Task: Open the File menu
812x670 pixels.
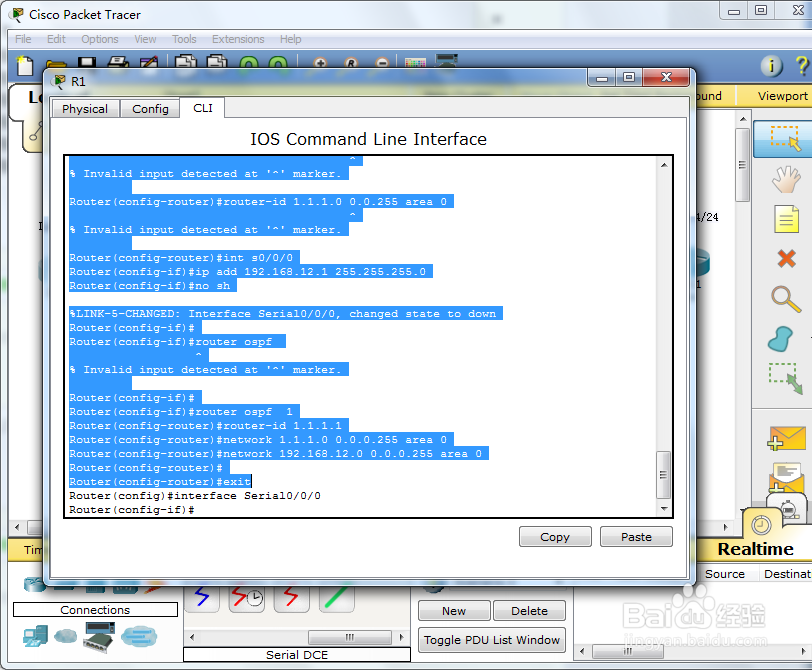Action: coord(23,39)
